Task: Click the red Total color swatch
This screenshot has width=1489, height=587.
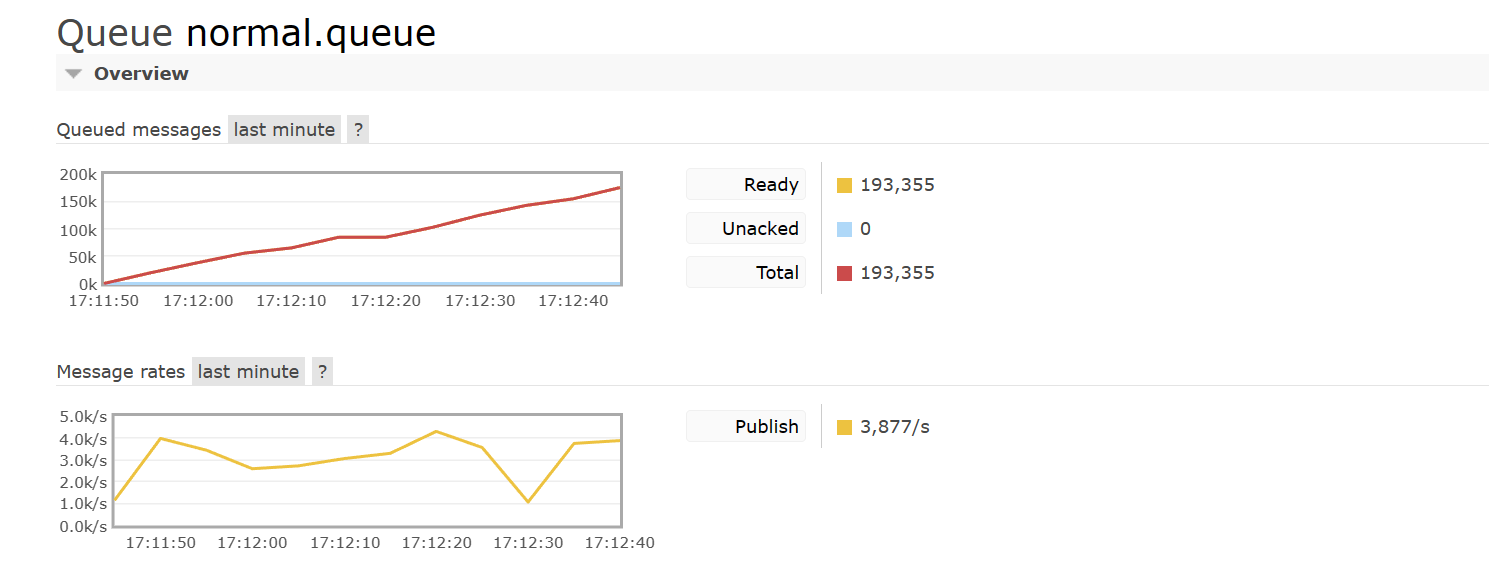Action: [844, 273]
